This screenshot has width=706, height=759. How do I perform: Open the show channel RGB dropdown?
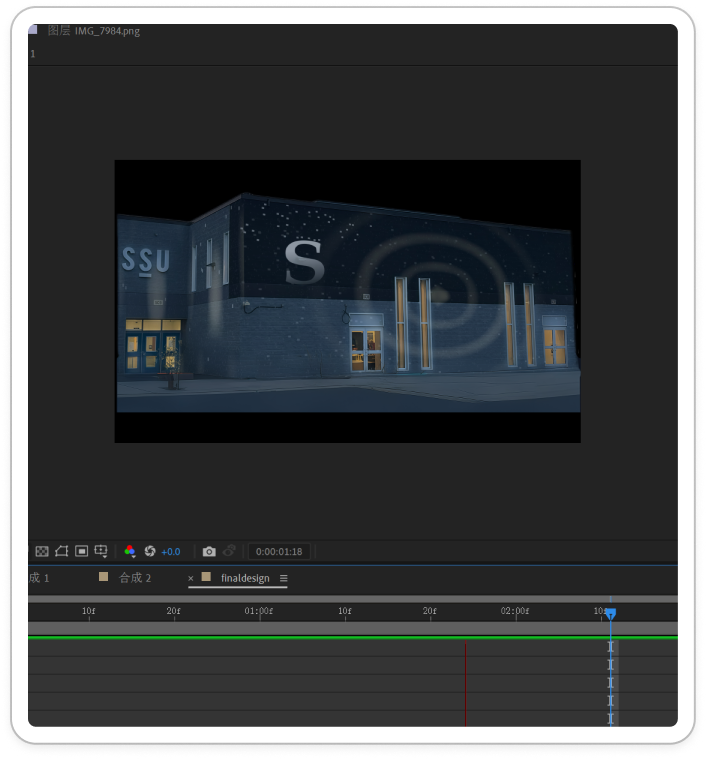point(130,551)
